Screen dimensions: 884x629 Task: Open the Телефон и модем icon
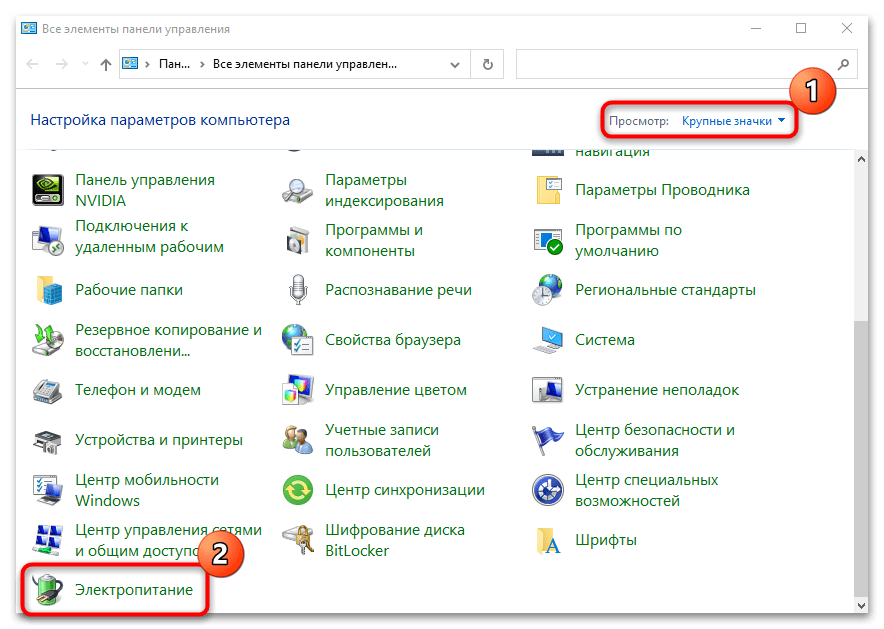coord(48,390)
